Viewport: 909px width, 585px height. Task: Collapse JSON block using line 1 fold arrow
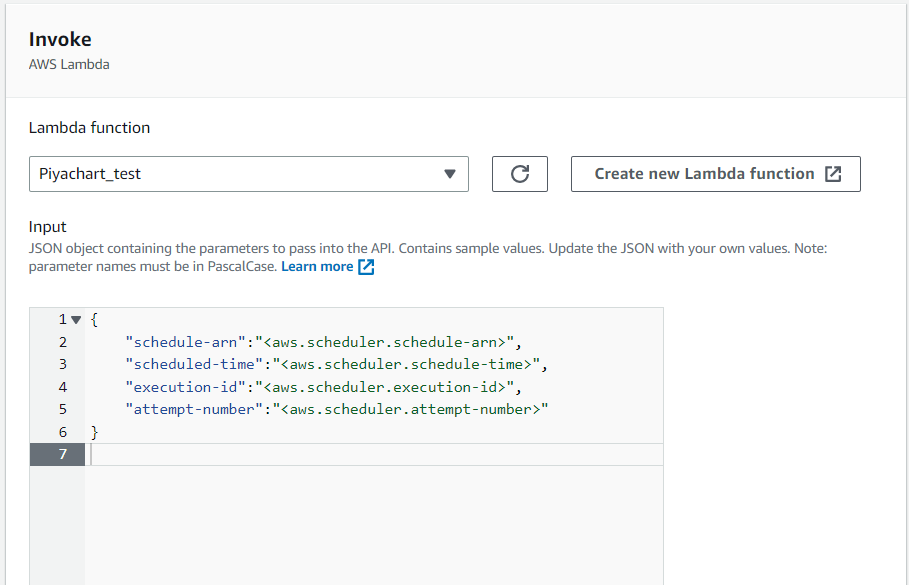point(75,320)
